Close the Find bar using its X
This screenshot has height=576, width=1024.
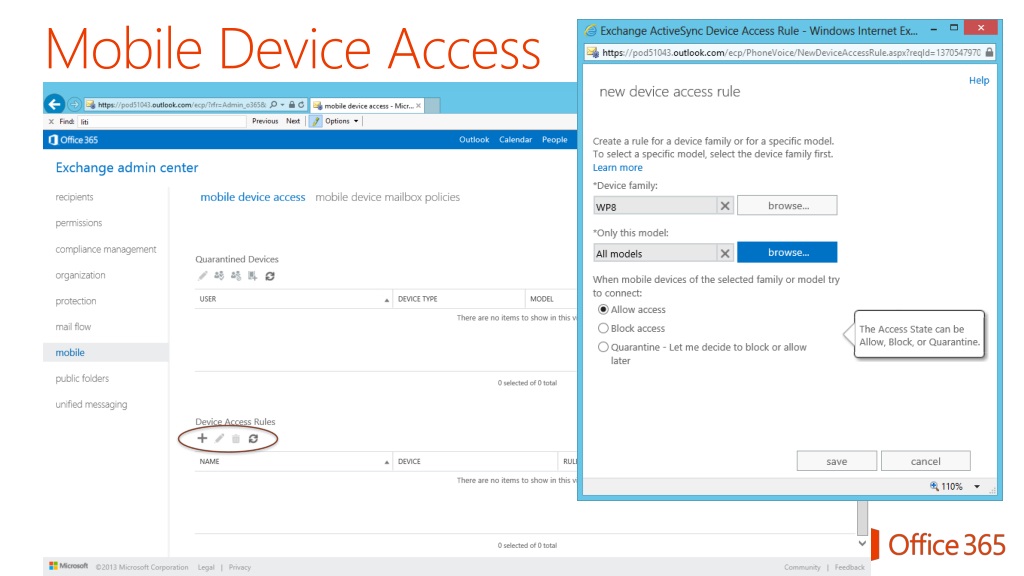point(51,121)
